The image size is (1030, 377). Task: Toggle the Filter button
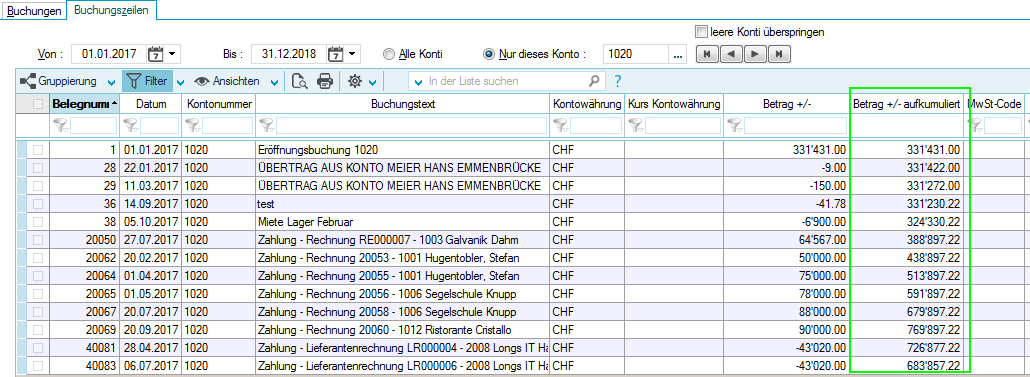(147, 81)
